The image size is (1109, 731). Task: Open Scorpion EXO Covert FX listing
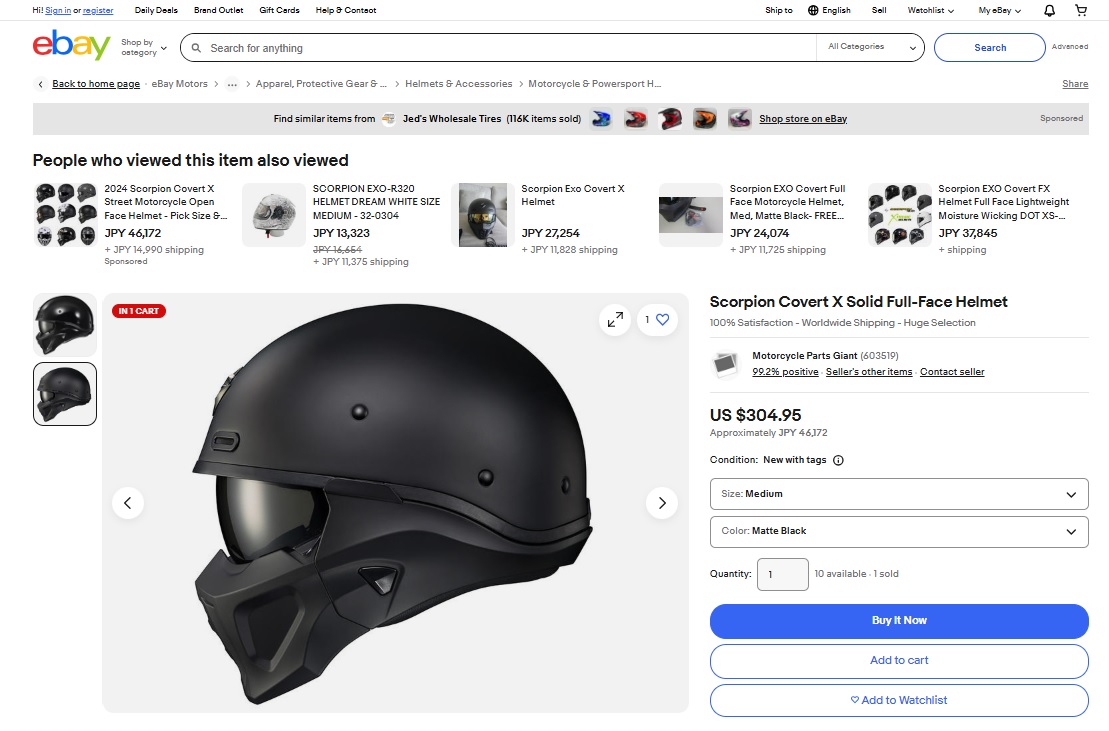[x=1004, y=202]
